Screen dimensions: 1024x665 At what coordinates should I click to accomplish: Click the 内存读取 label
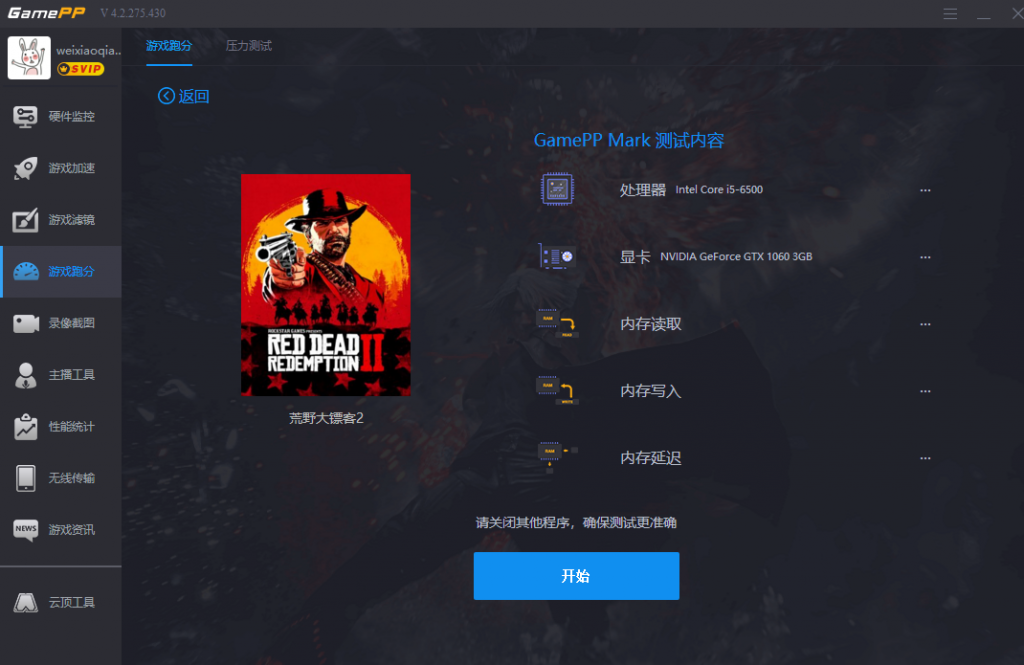click(650, 324)
